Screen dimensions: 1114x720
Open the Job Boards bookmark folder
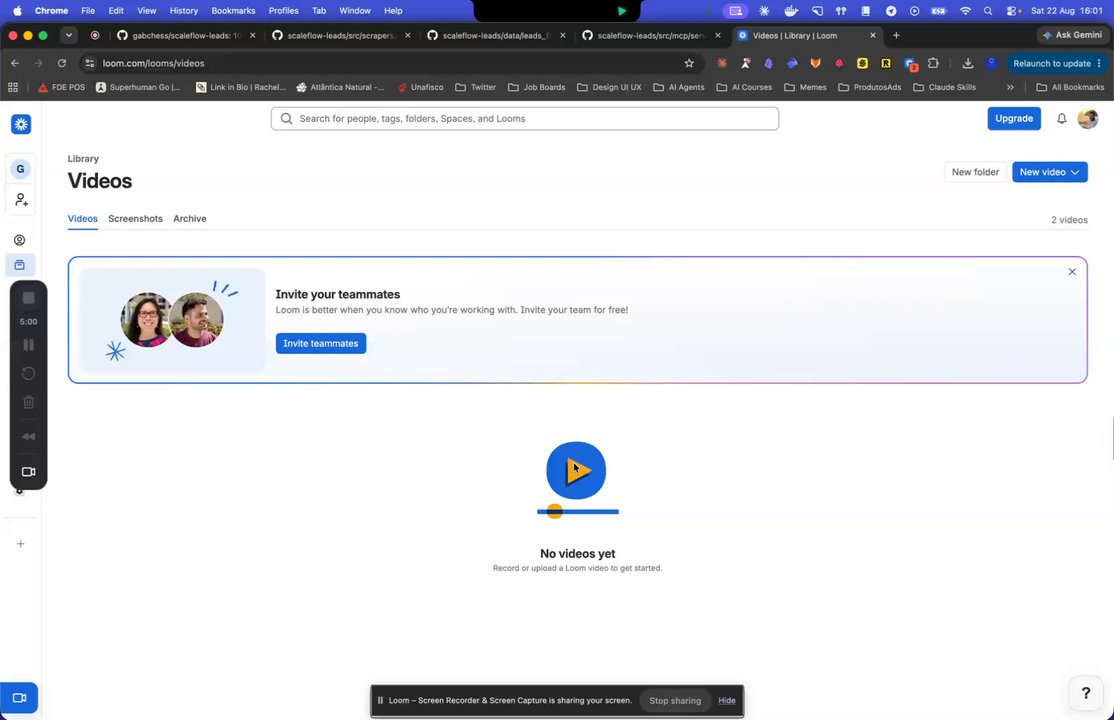click(536, 87)
